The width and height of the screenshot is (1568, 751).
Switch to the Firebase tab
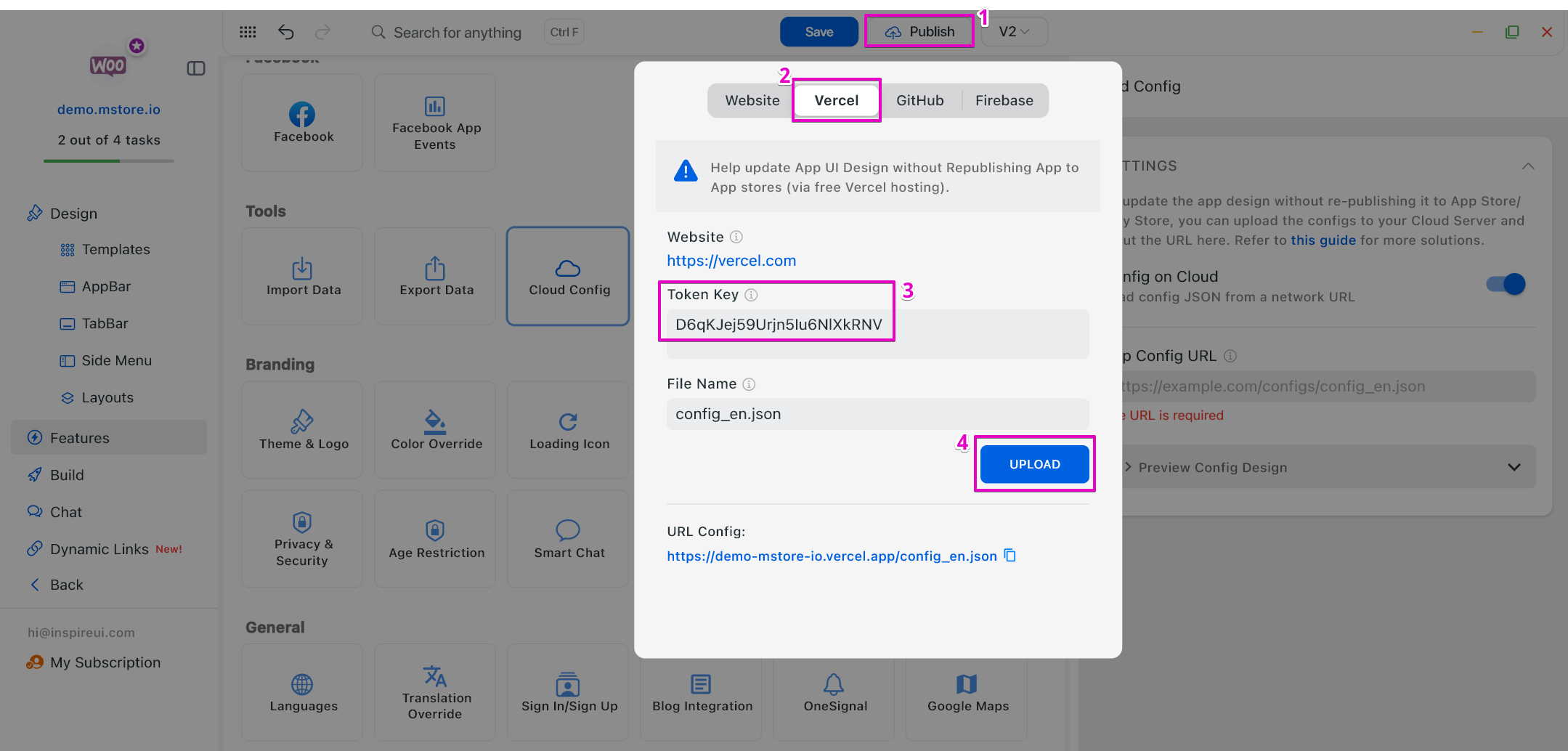pyautogui.click(x=1004, y=101)
